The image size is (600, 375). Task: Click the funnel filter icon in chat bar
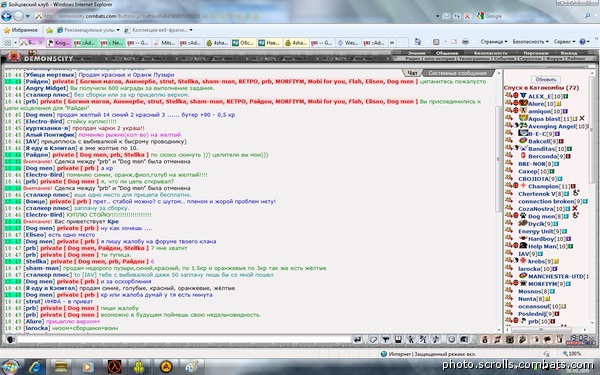coord(386,339)
